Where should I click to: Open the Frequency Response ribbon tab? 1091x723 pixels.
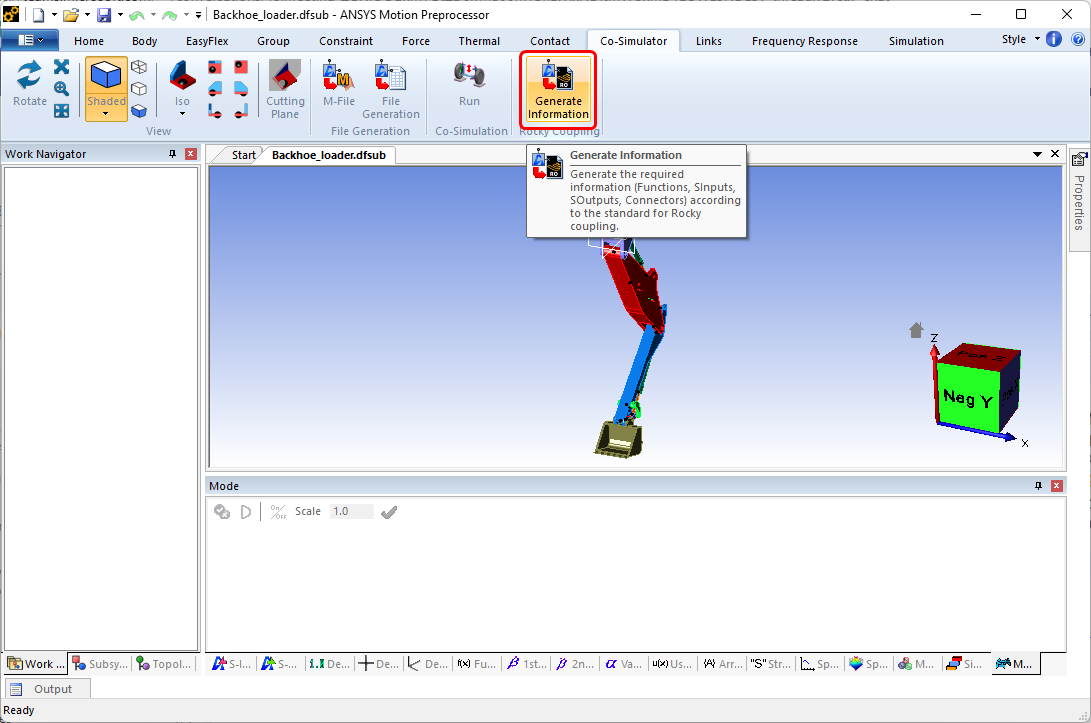pos(804,41)
